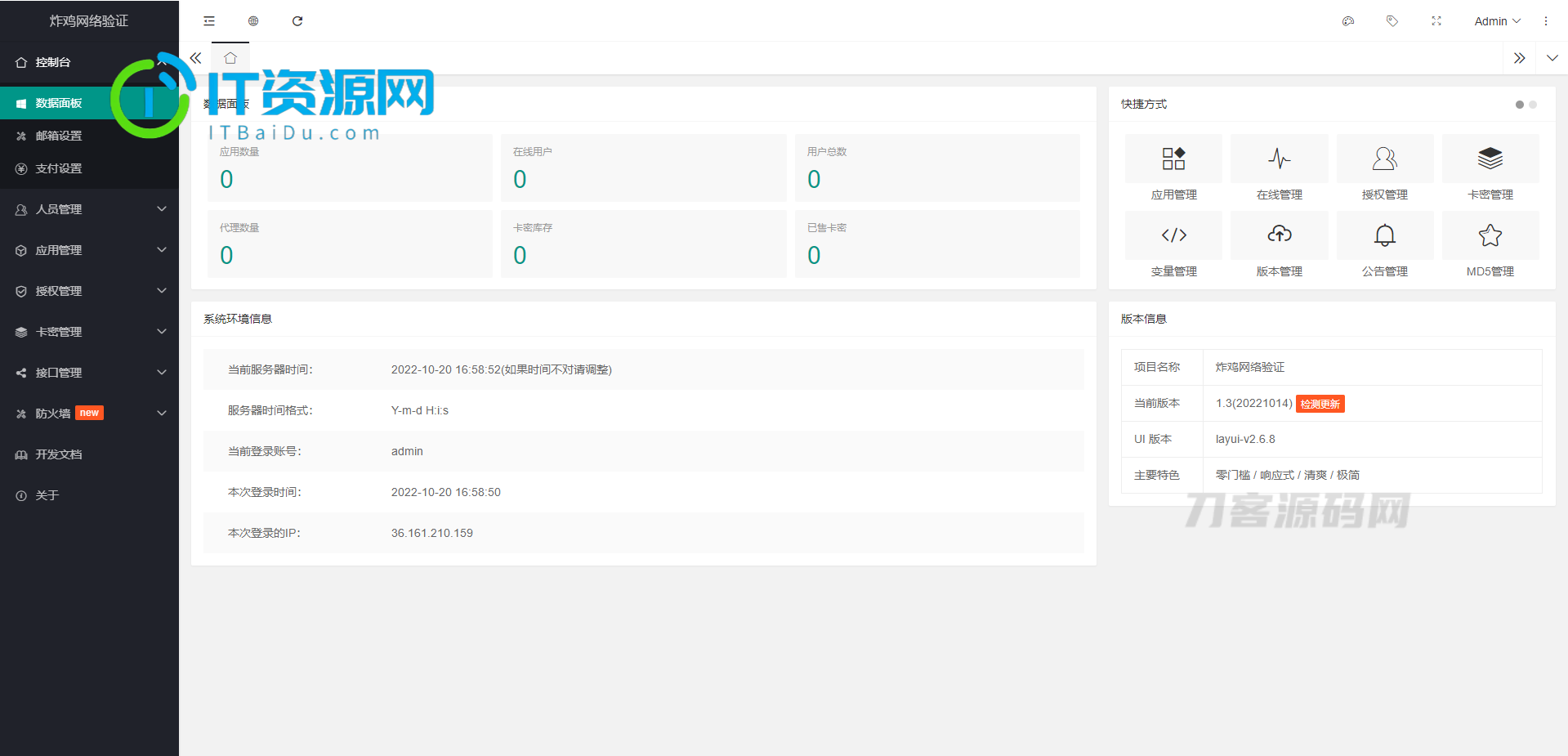This screenshot has height=756, width=1568.
Task: Open 开发文档 menu item
Action: coord(89,454)
